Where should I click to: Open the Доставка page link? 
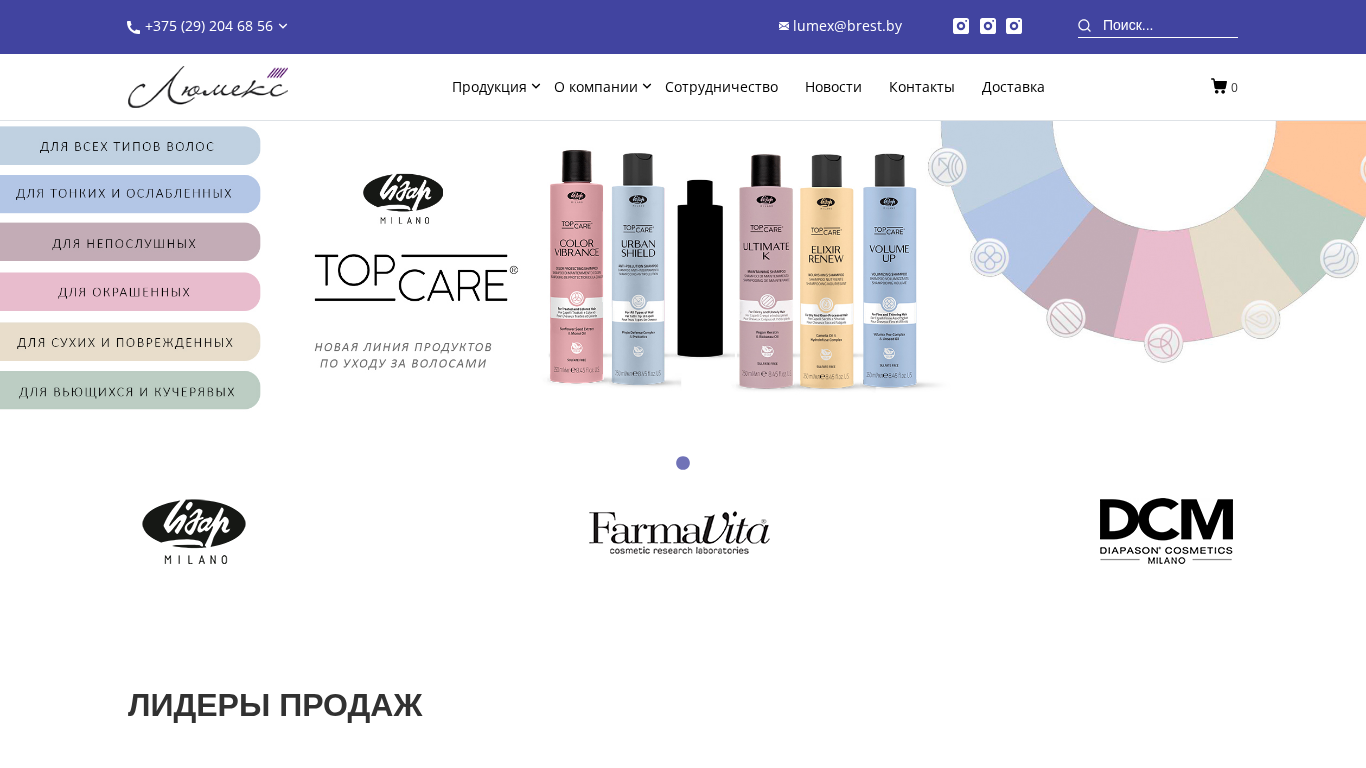tap(1013, 87)
